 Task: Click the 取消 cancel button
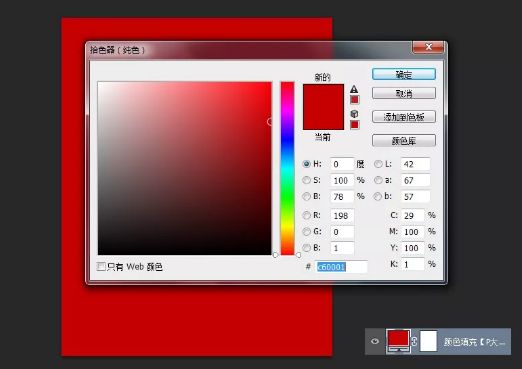click(404, 93)
